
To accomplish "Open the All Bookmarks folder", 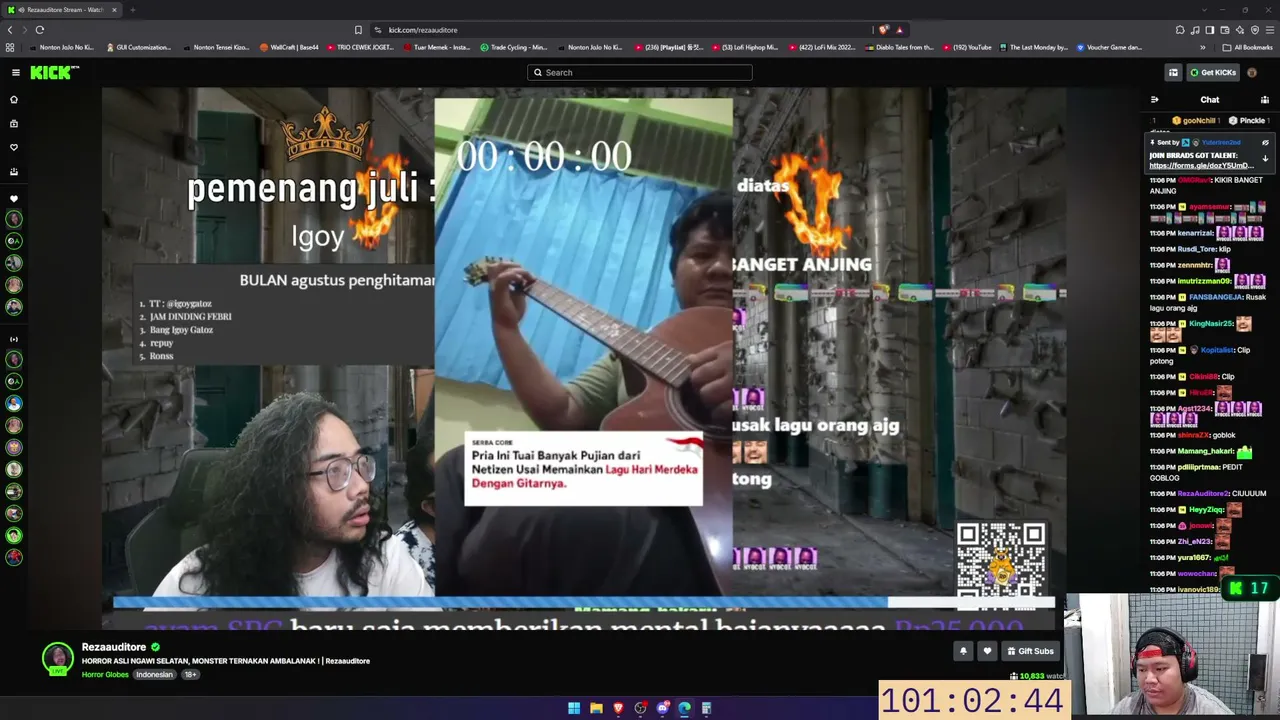I will click(1247, 47).
